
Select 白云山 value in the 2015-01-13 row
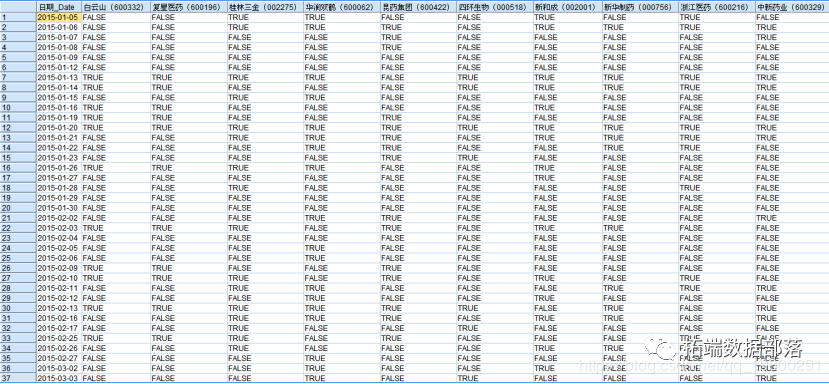coord(115,77)
